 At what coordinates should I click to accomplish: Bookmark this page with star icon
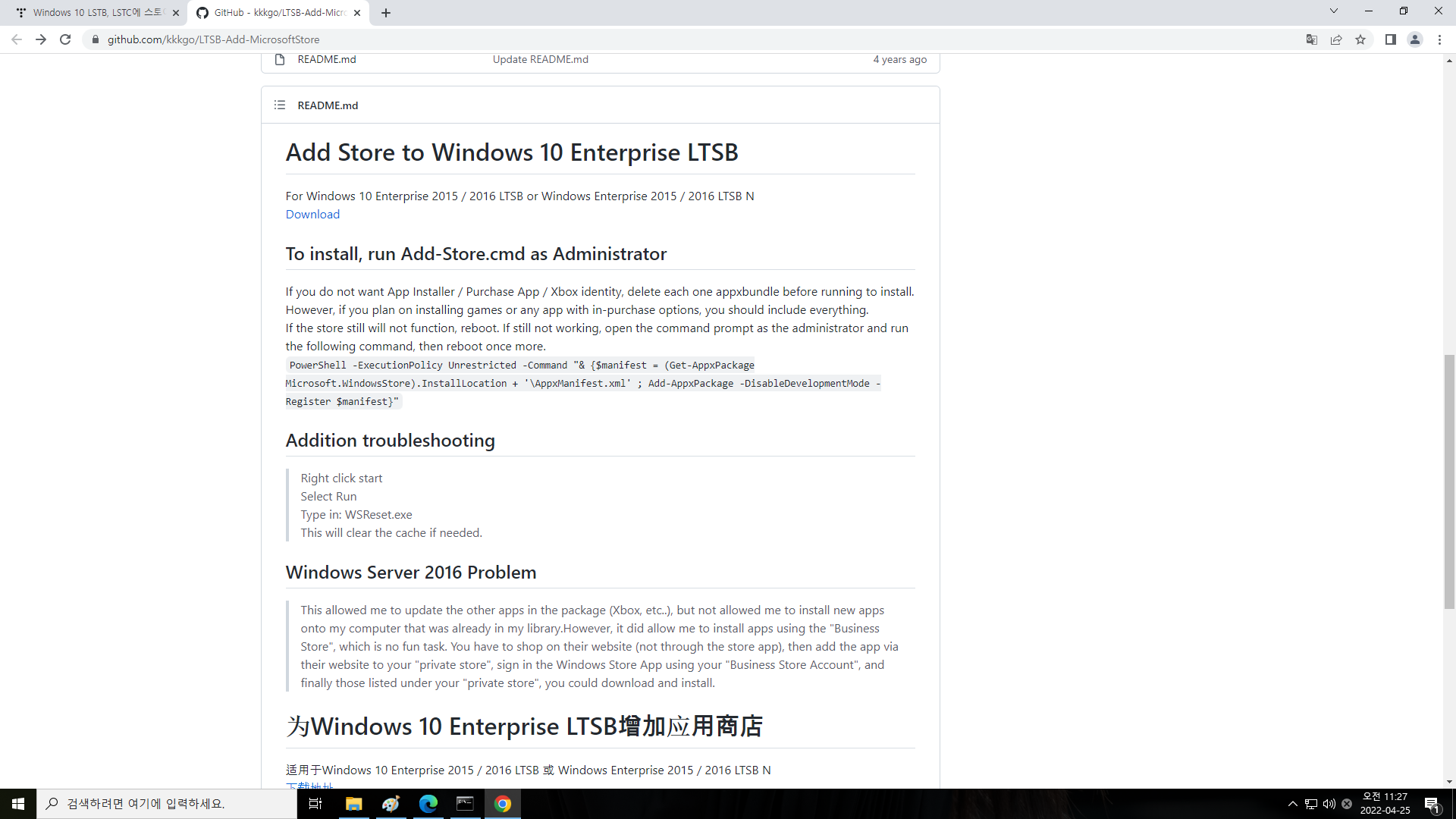pyautogui.click(x=1360, y=39)
